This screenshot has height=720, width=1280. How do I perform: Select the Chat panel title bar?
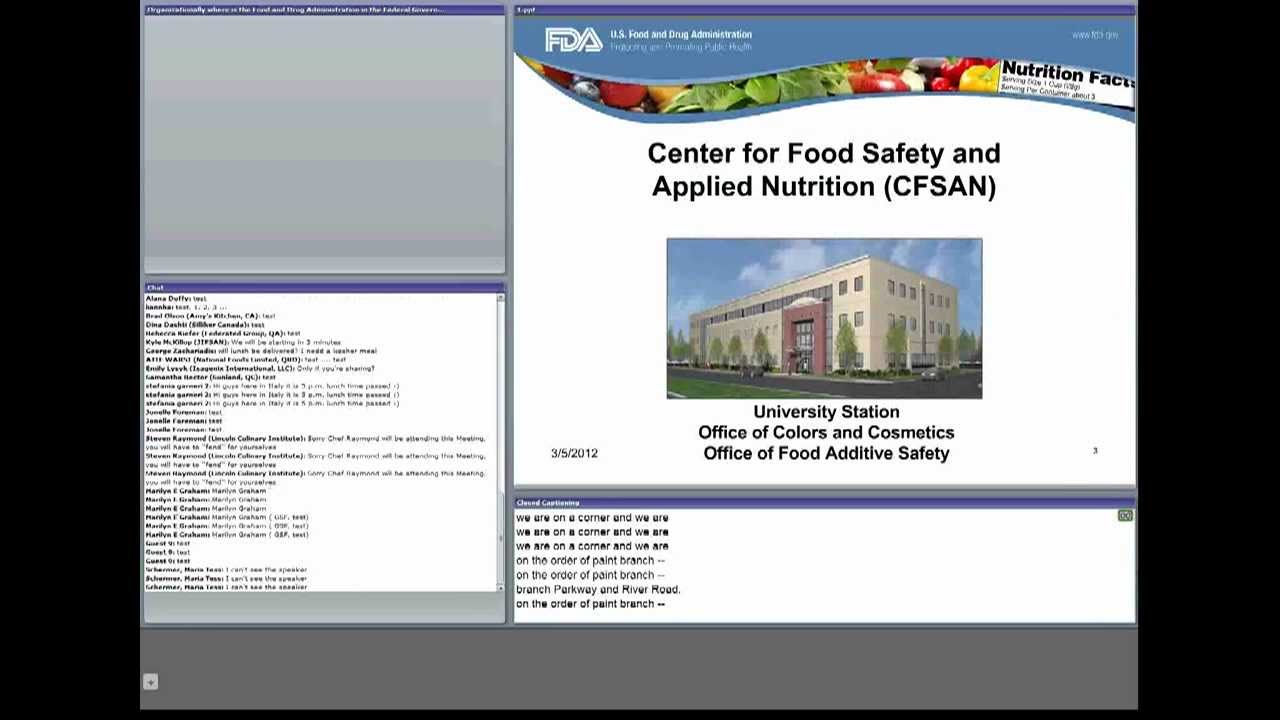click(x=324, y=287)
